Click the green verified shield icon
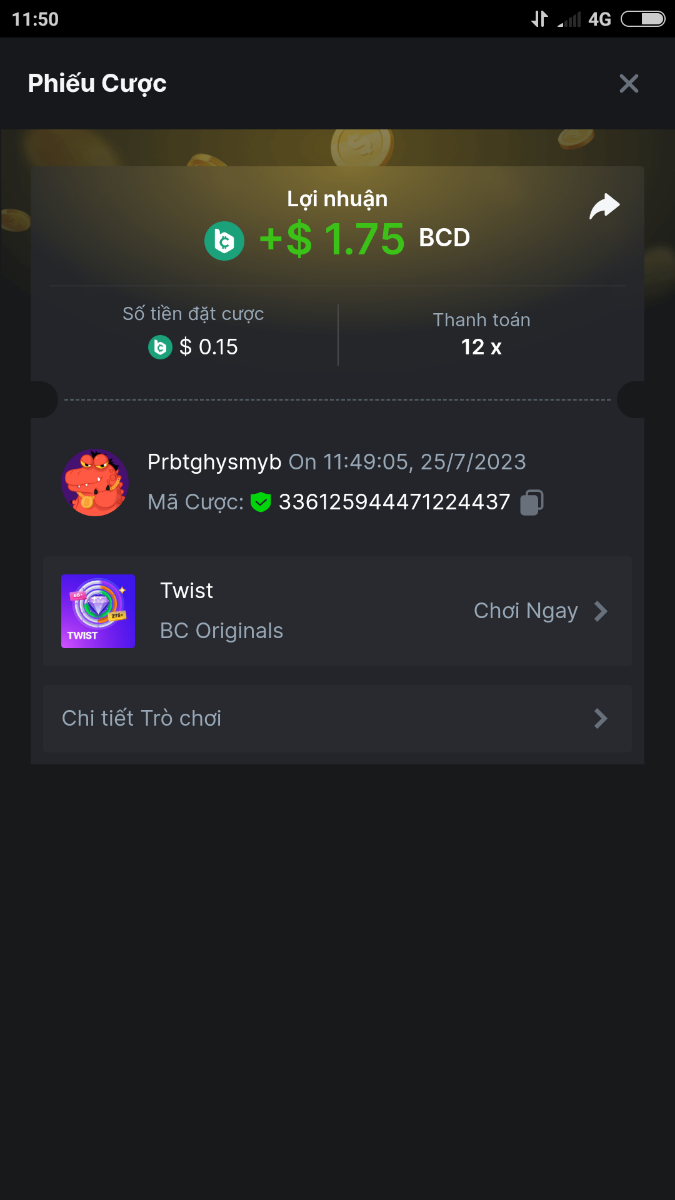675x1200 pixels. coord(261,502)
